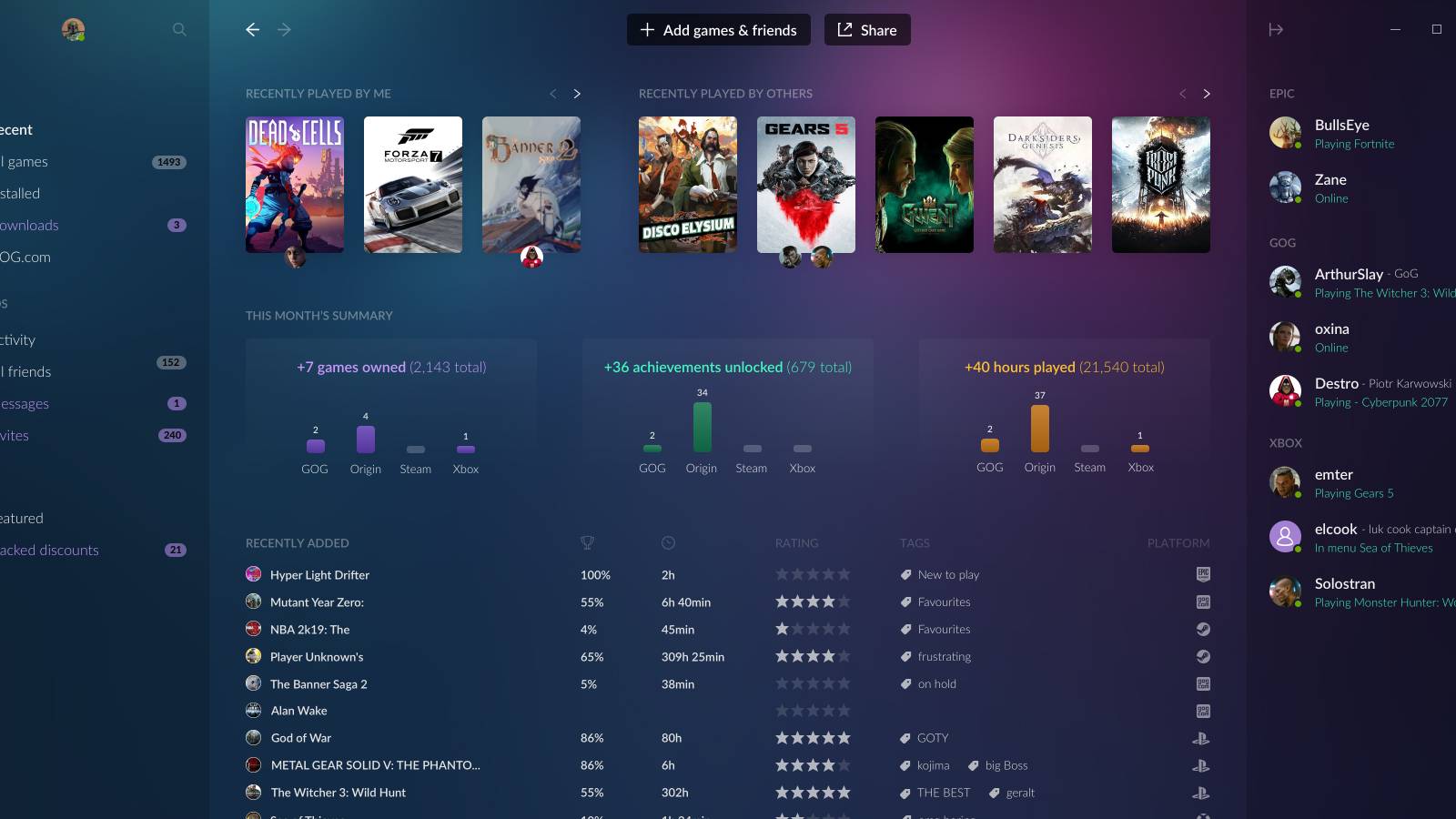Show next Recently Played By Me games
1456x819 pixels.
[x=577, y=94]
